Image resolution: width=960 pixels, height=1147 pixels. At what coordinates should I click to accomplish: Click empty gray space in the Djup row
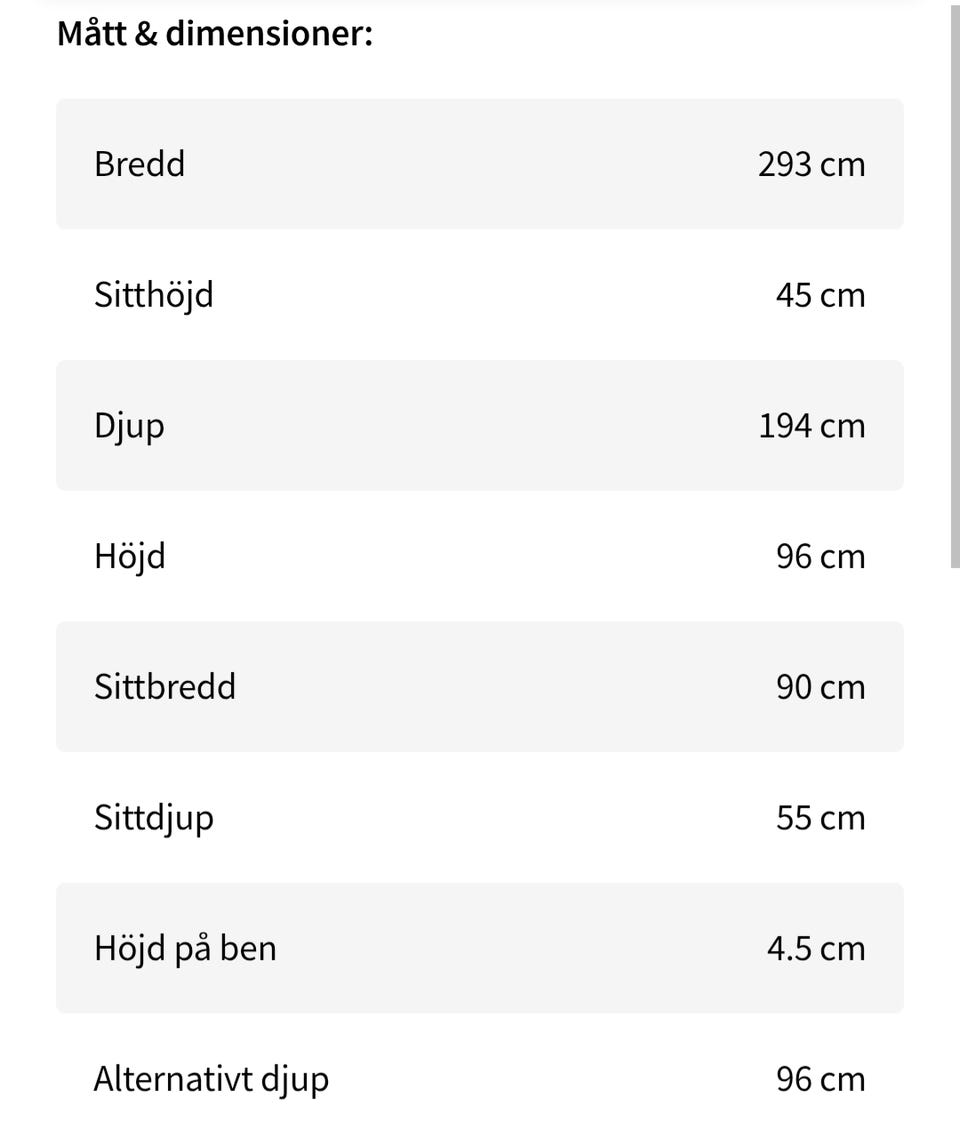tap(460, 426)
